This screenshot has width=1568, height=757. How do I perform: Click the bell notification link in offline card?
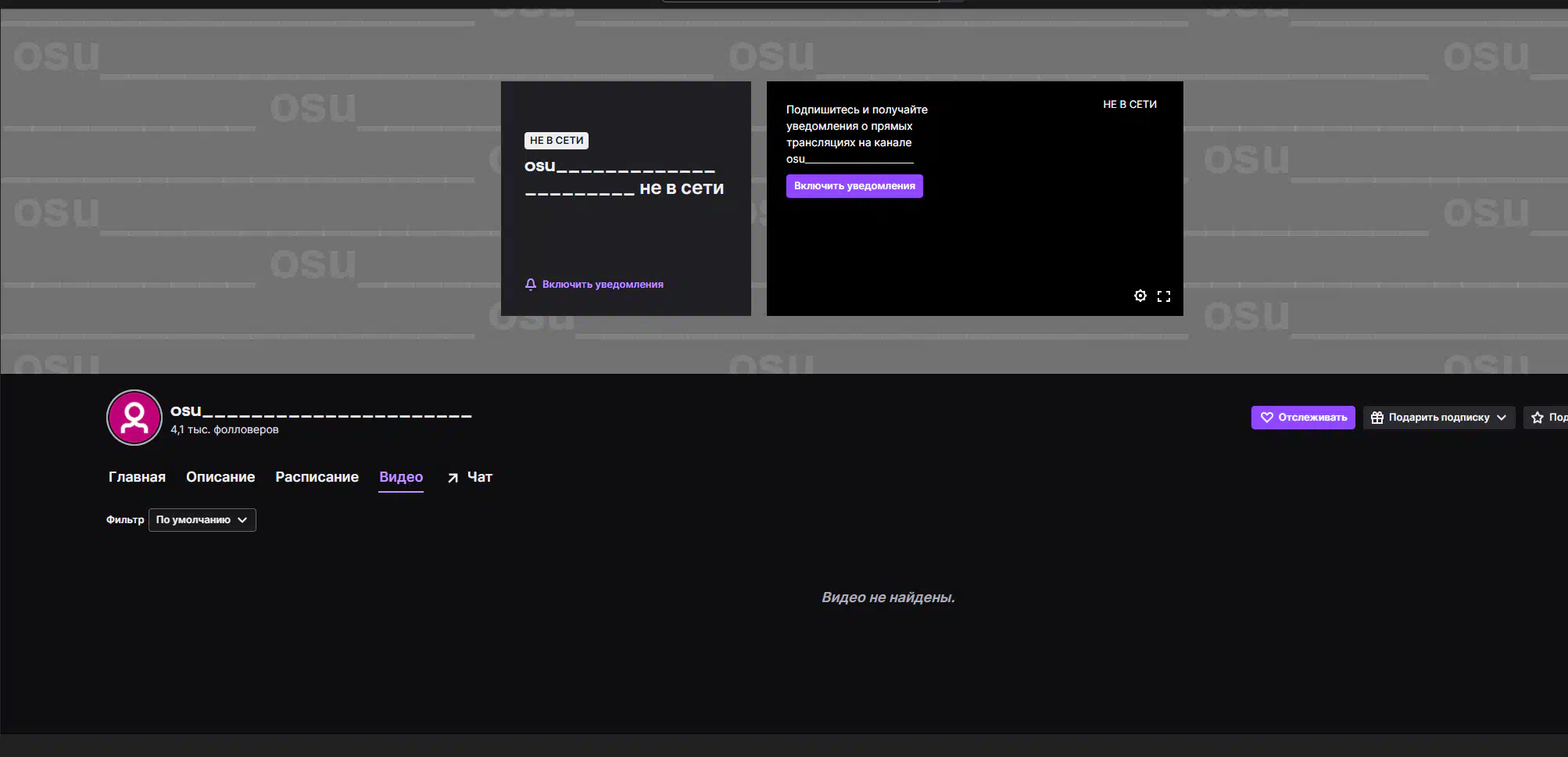(594, 284)
